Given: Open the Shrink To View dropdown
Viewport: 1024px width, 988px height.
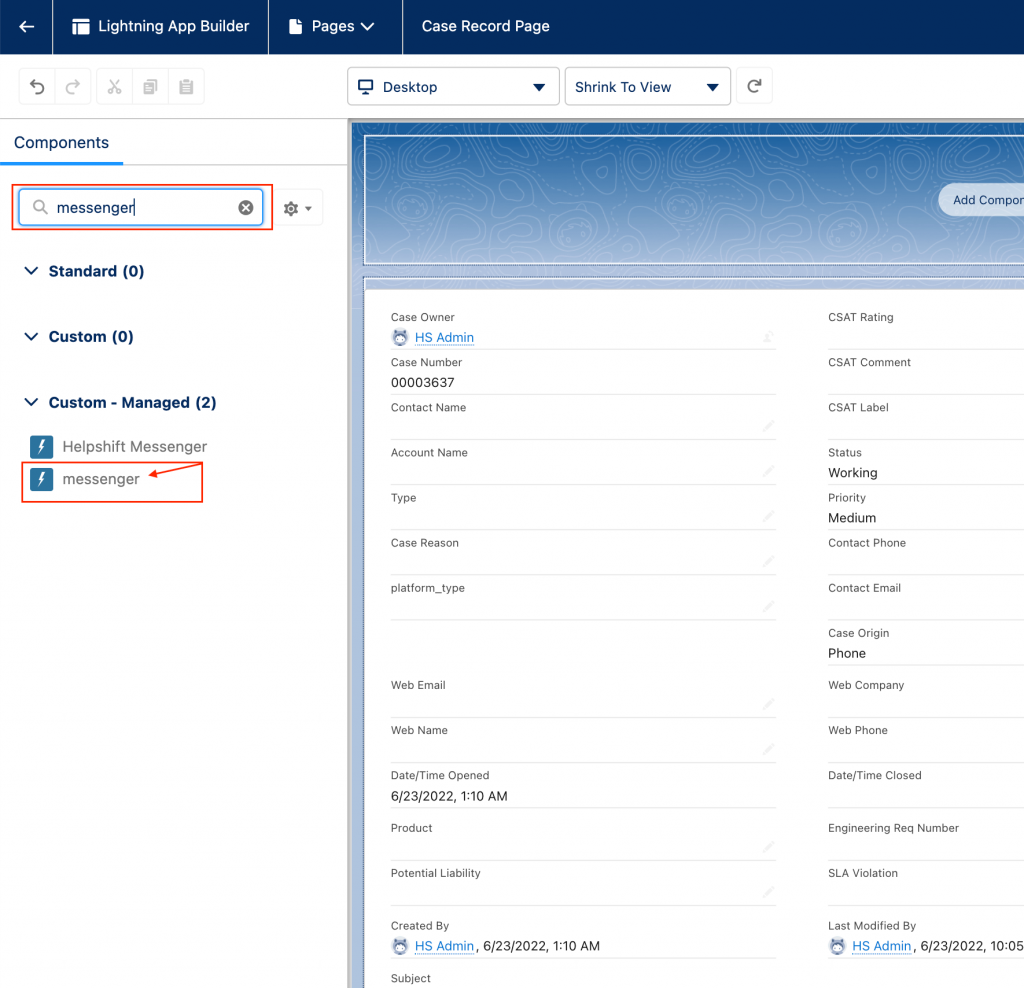Looking at the screenshot, I should click(647, 87).
